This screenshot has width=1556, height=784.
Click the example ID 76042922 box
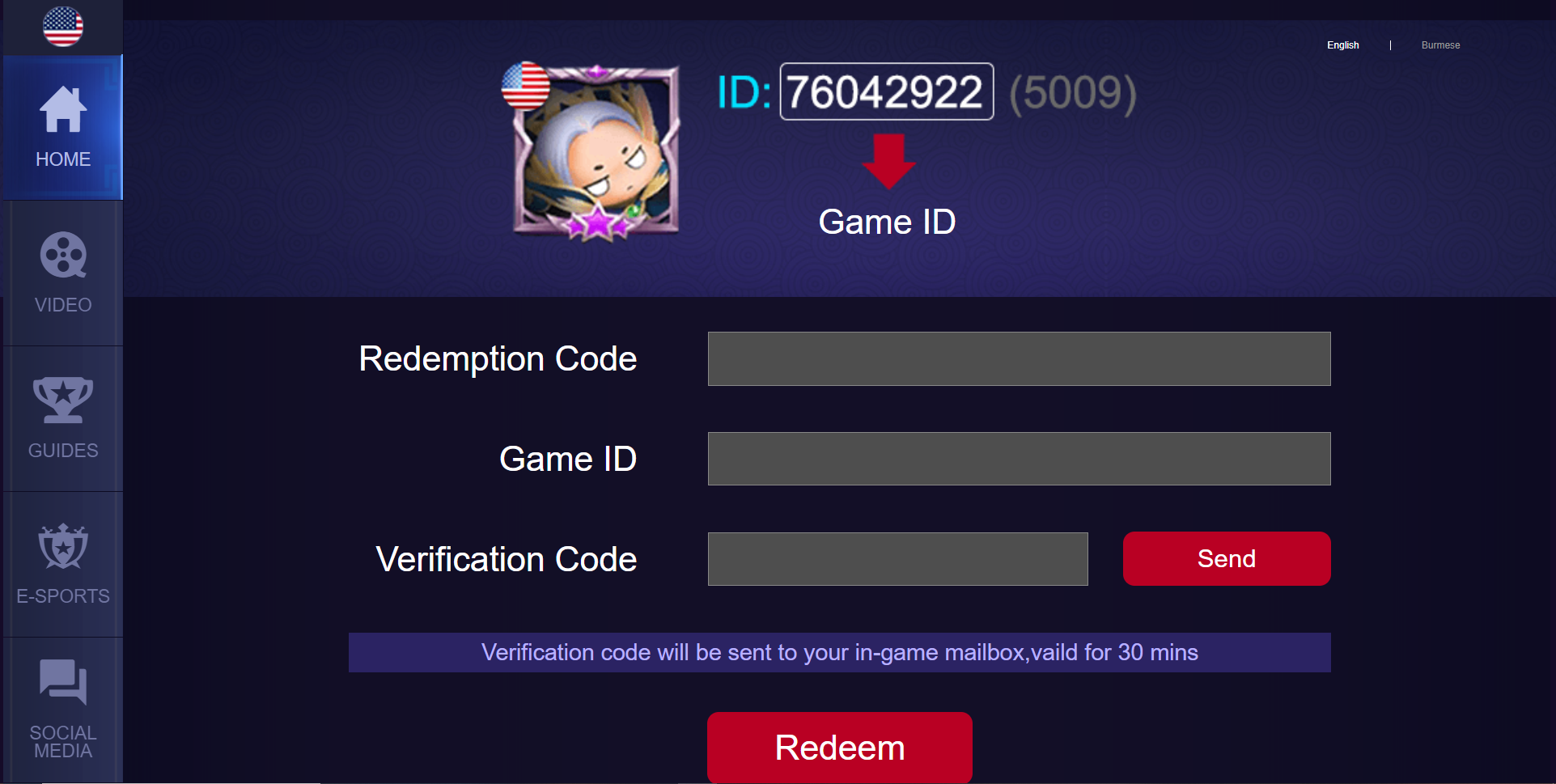[x=886, y=91]
